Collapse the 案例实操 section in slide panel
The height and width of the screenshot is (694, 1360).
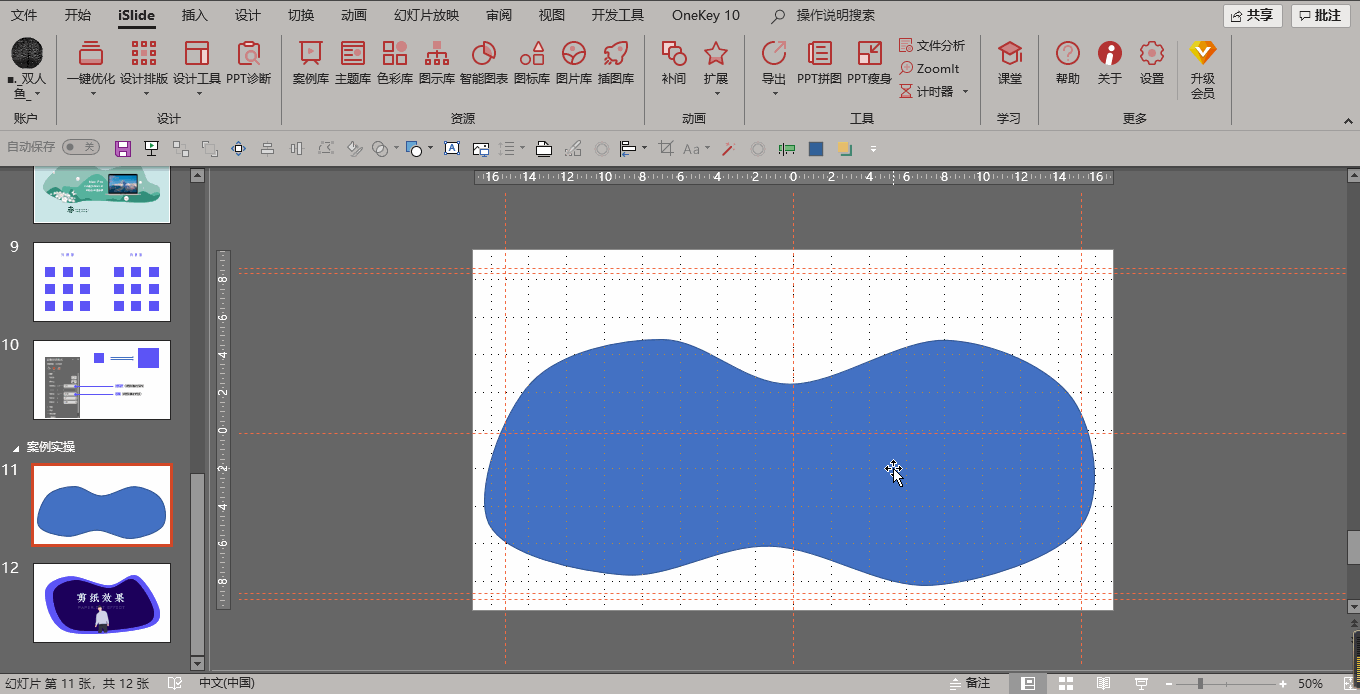click(x=15, y=447)
